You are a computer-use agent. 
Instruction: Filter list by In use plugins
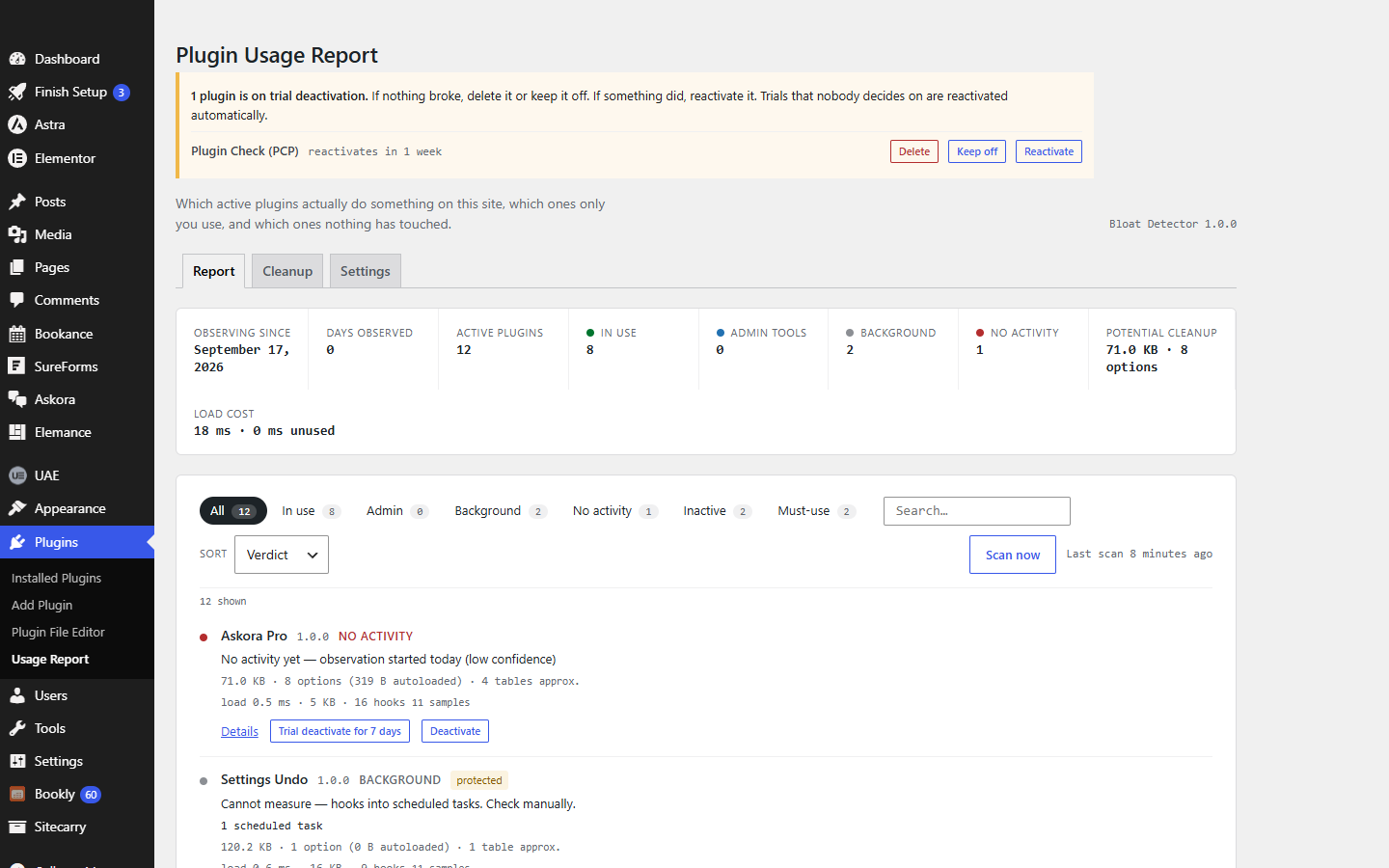[x=311, y=511]
